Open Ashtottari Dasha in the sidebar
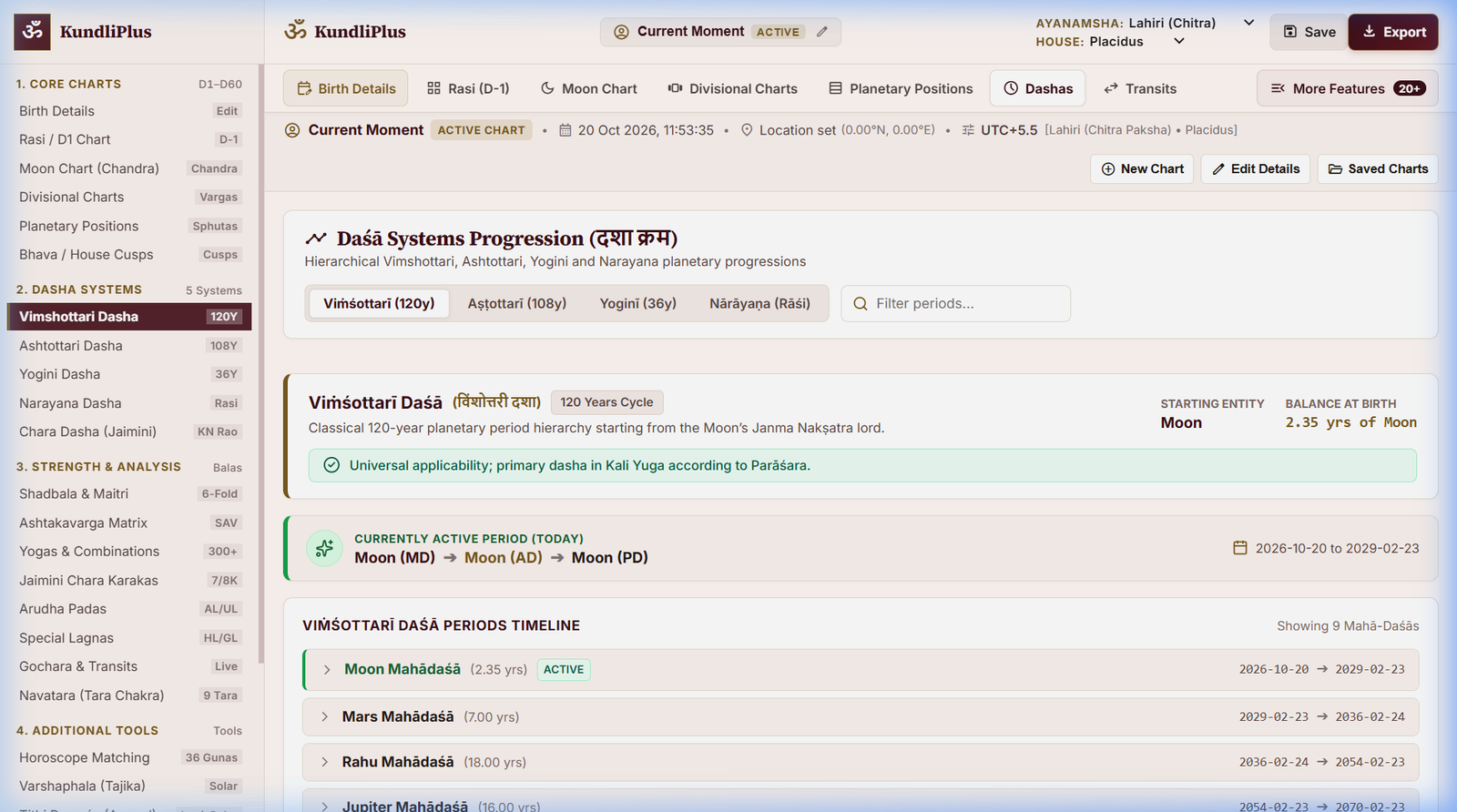This screenshot has width=1457, height=812. (129, 346)
